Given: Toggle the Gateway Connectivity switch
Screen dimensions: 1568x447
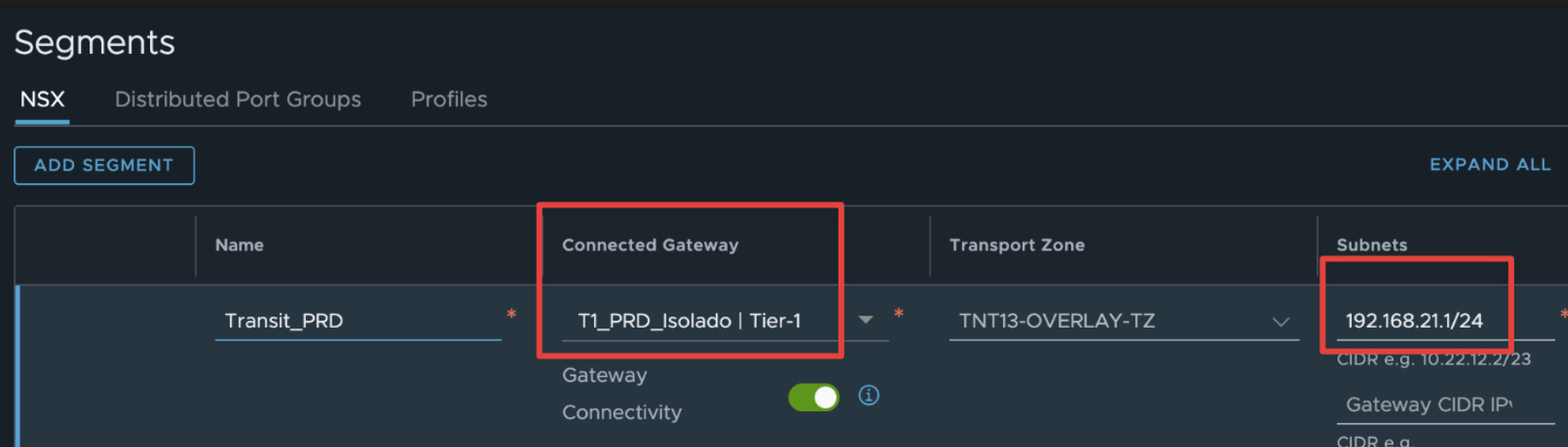Looking at the screenshot, I should 814,397.
